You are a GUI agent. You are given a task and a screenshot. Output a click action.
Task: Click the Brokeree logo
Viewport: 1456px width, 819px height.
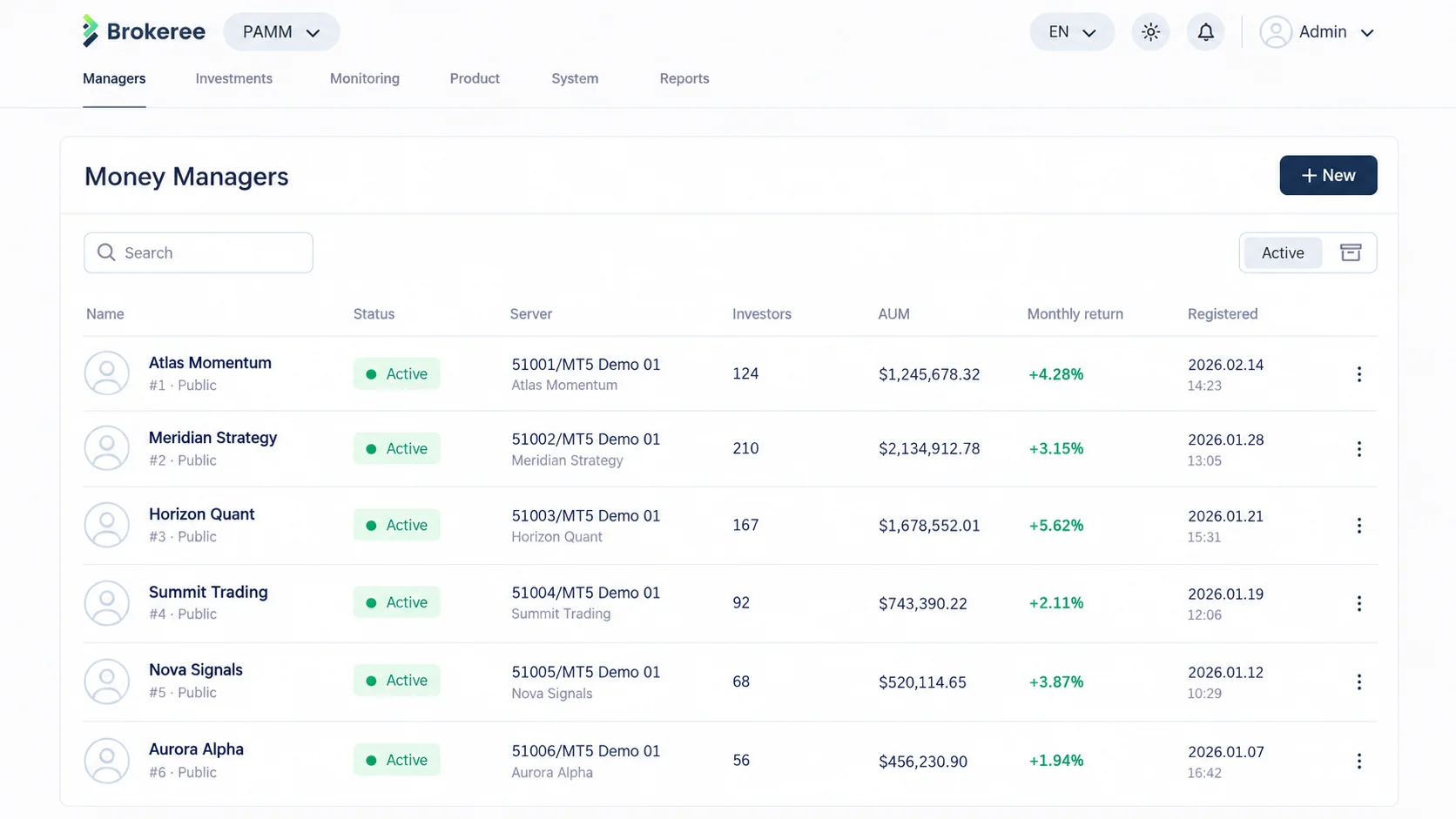[x=144, y=31]
